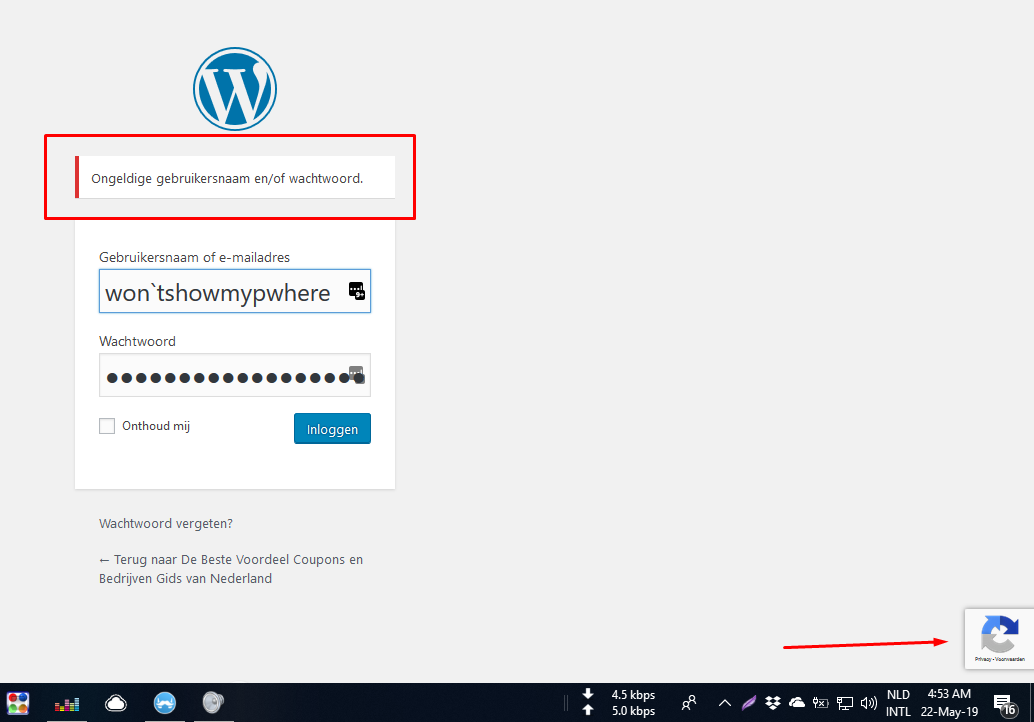
Task: Open the OneDrive cloud tray icon
Action: tap(797, 703)
